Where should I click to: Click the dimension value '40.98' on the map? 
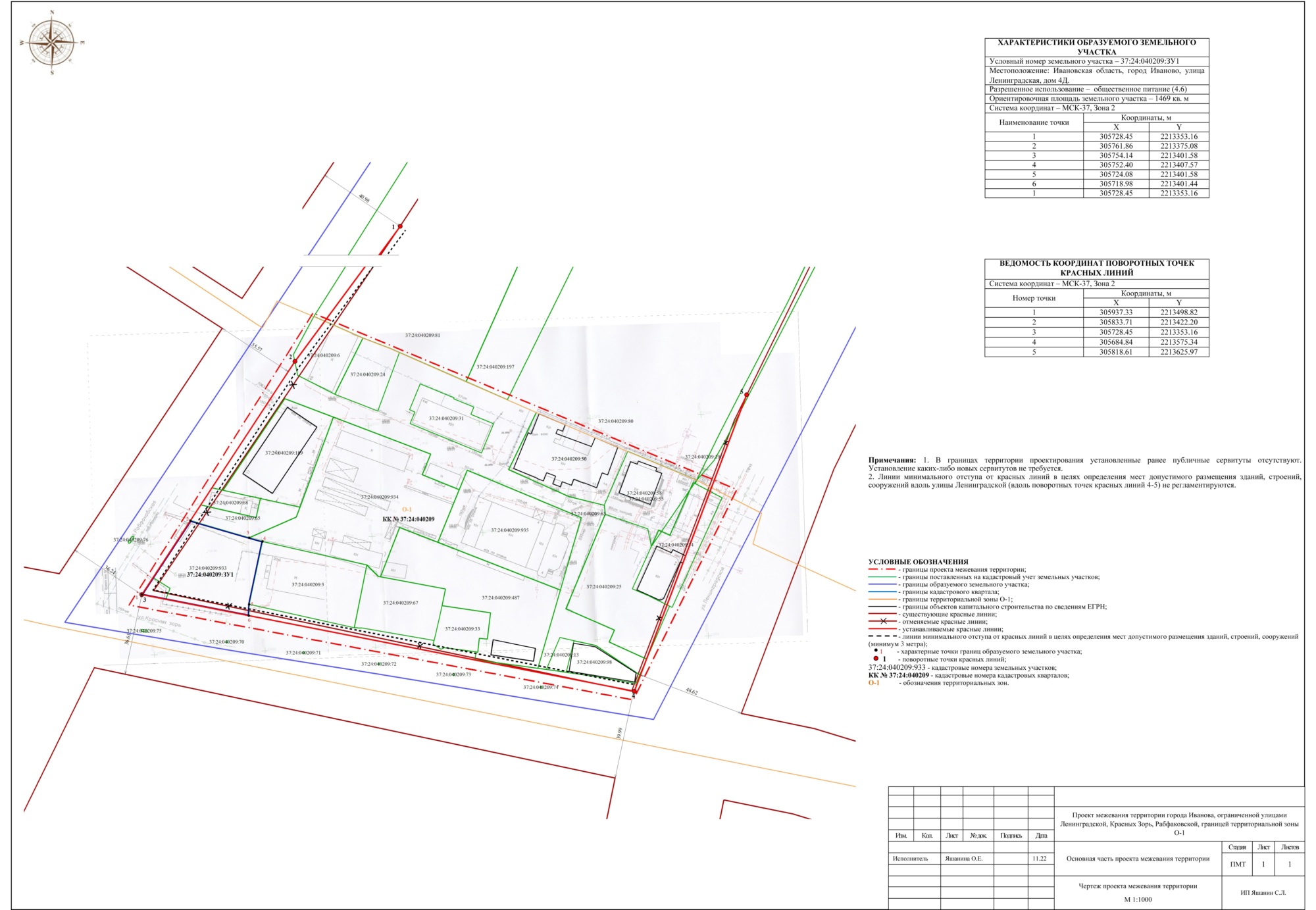[x=364, y=198]
